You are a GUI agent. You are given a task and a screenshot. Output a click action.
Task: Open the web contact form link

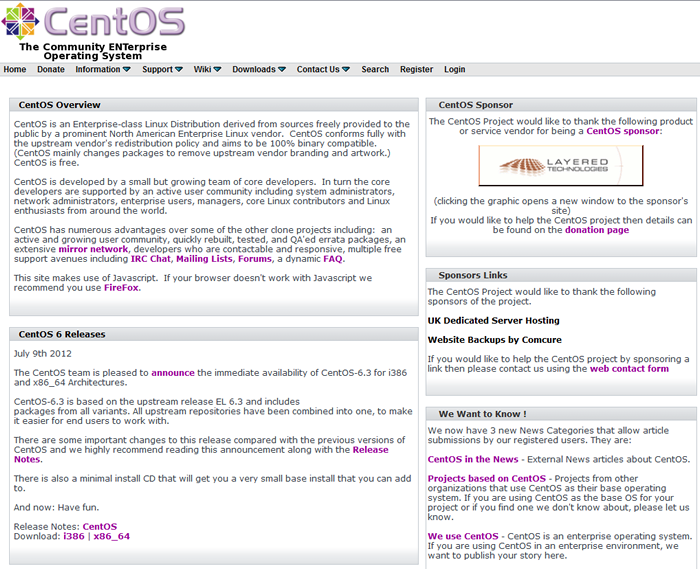(x=629, y=369)
